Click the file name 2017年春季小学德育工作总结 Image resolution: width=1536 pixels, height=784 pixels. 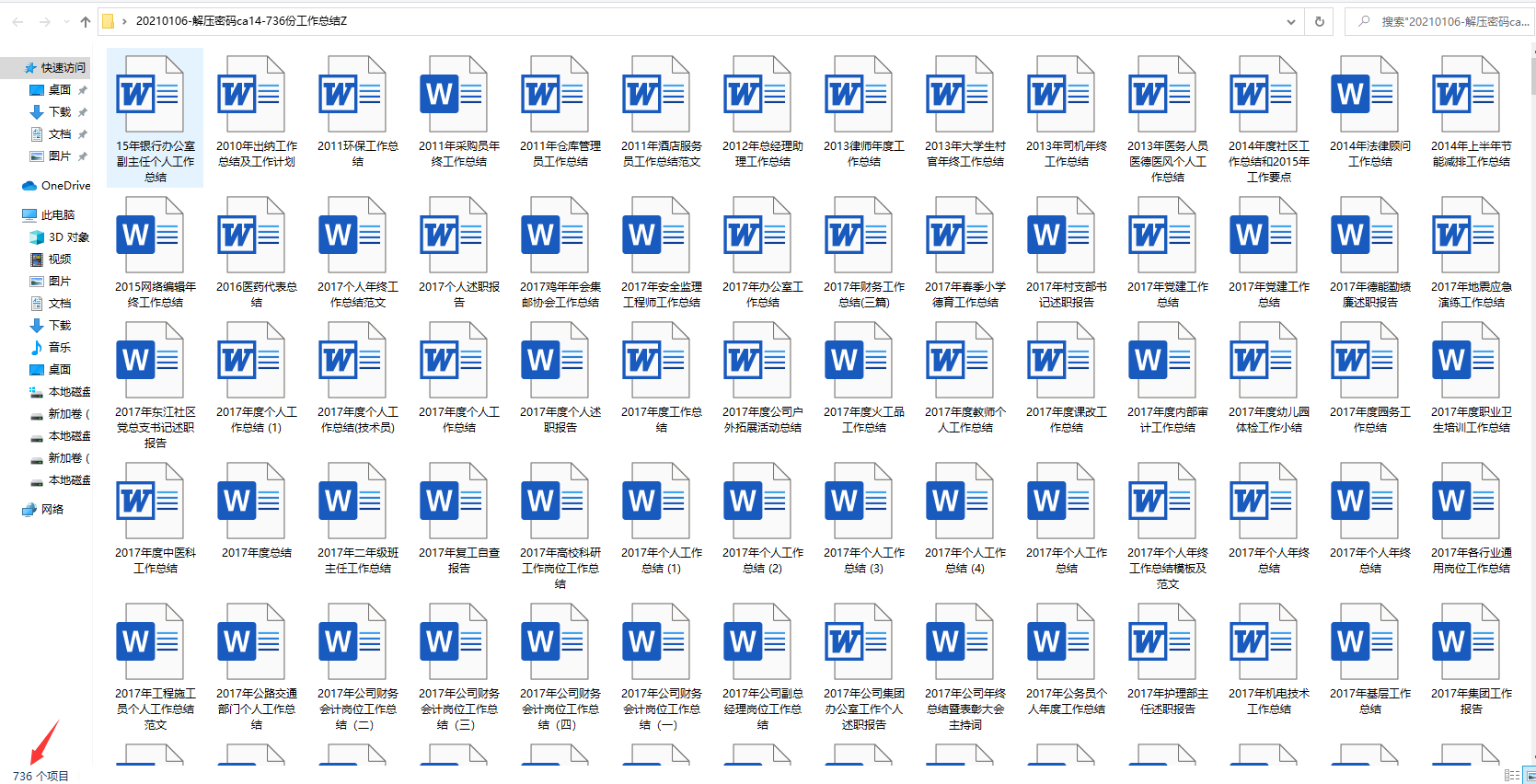tap(965, 294)
